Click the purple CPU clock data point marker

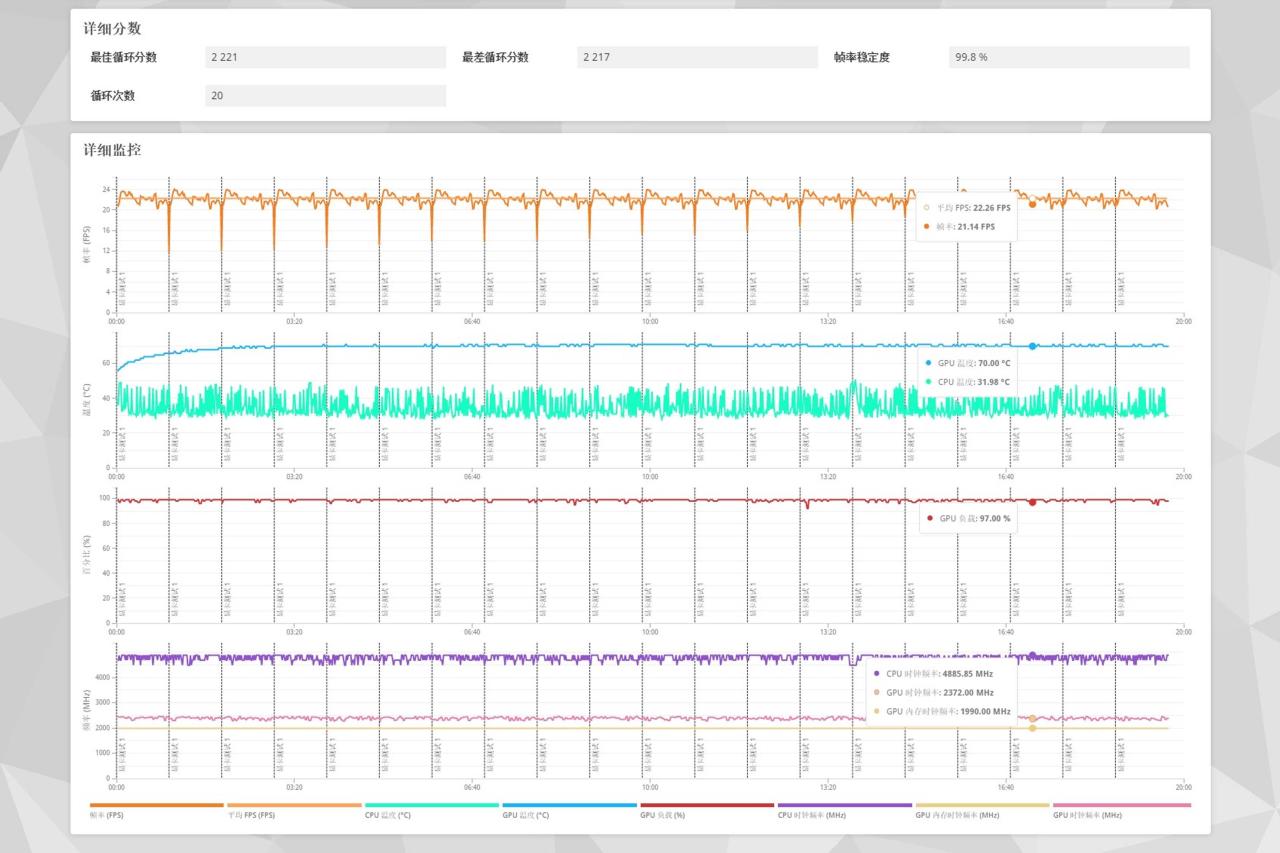1032,656
